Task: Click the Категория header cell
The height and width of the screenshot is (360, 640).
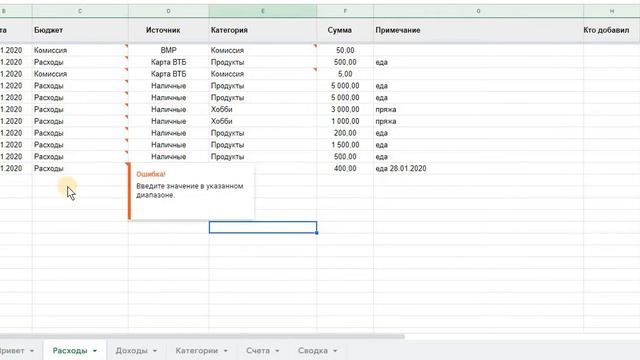Action: [263, 30]
